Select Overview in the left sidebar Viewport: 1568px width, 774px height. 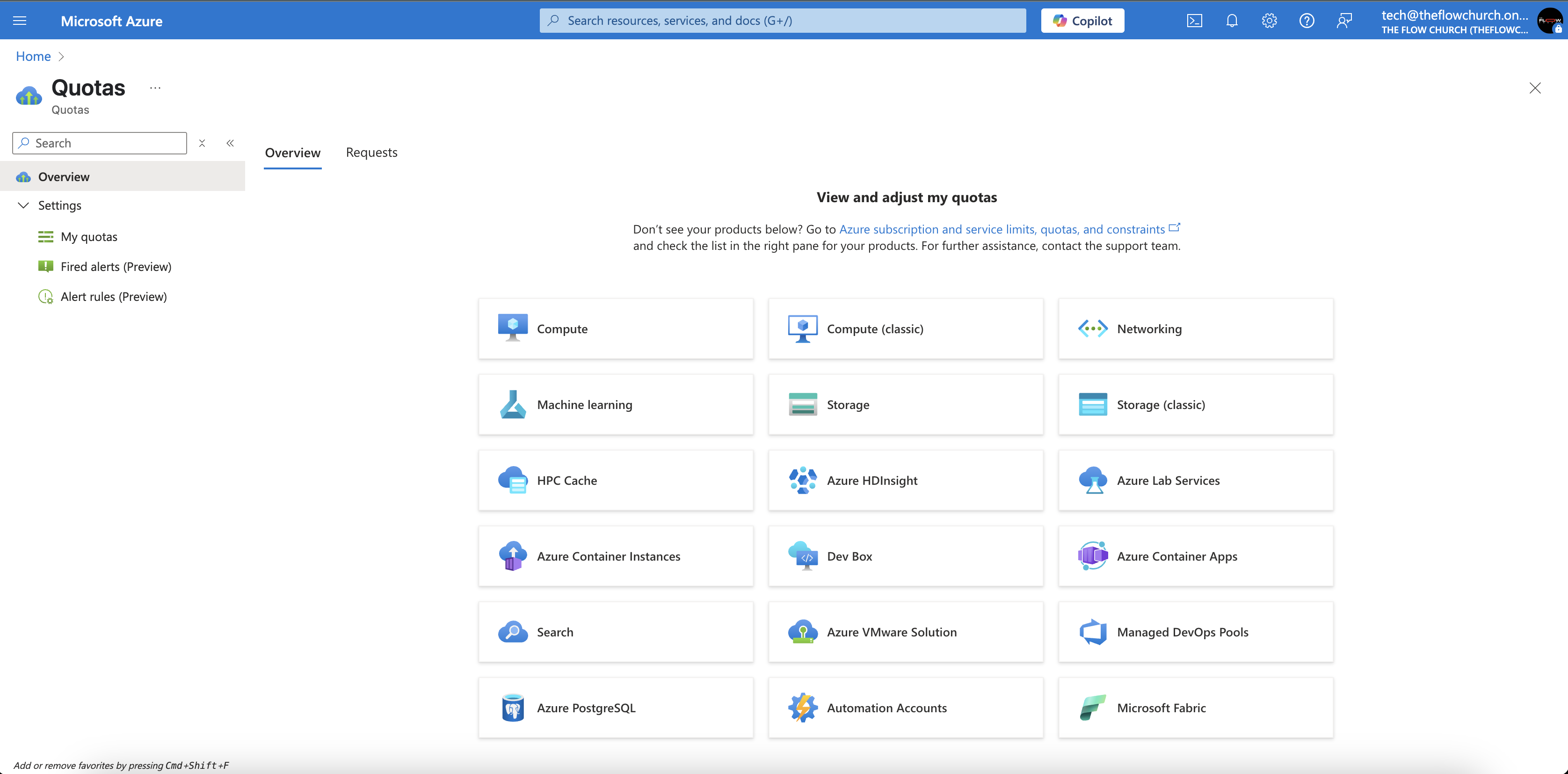pyautogui.click(x=64, y=176)
